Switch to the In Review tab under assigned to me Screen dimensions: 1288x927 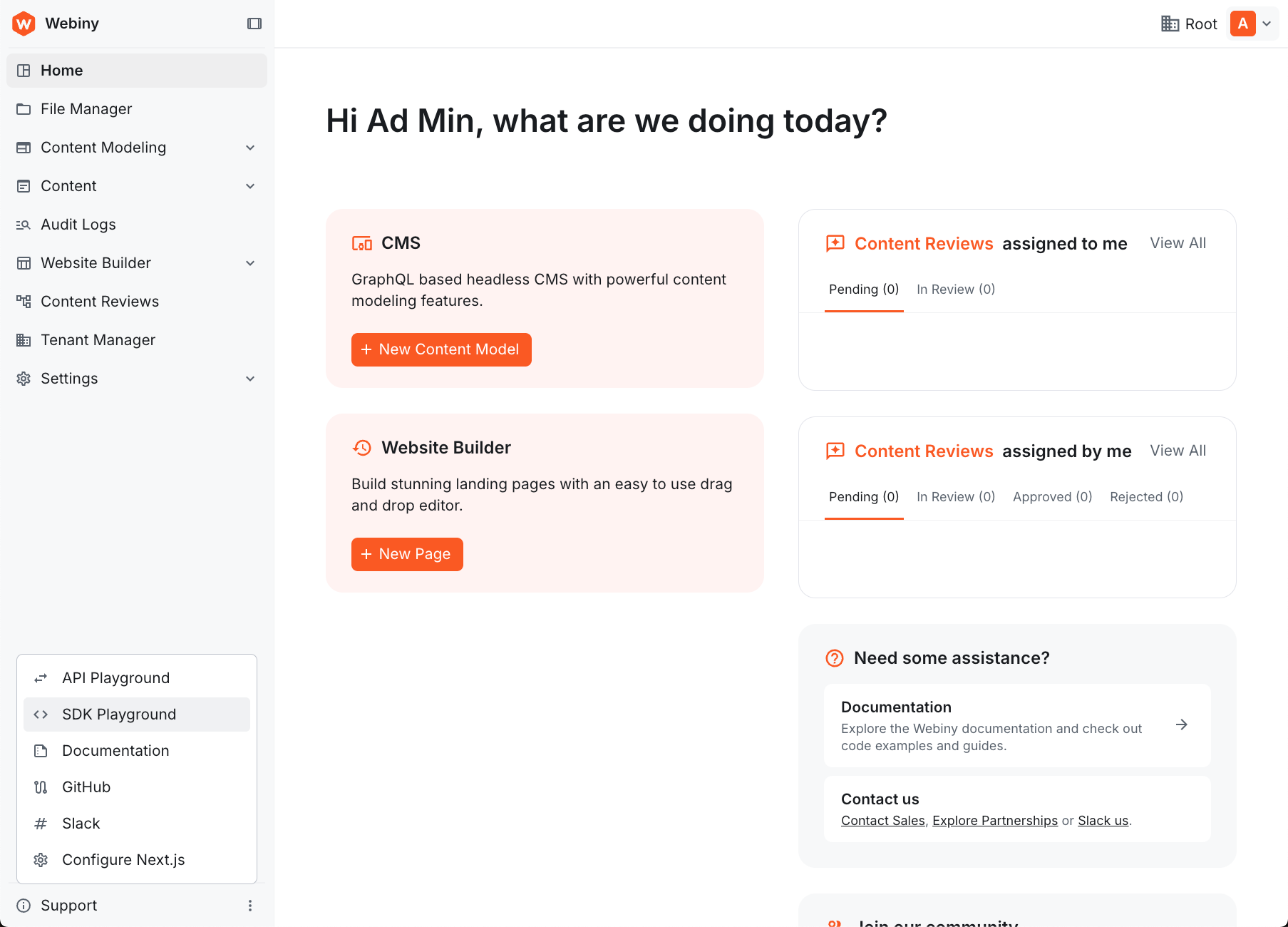click(x=955, y=289)
